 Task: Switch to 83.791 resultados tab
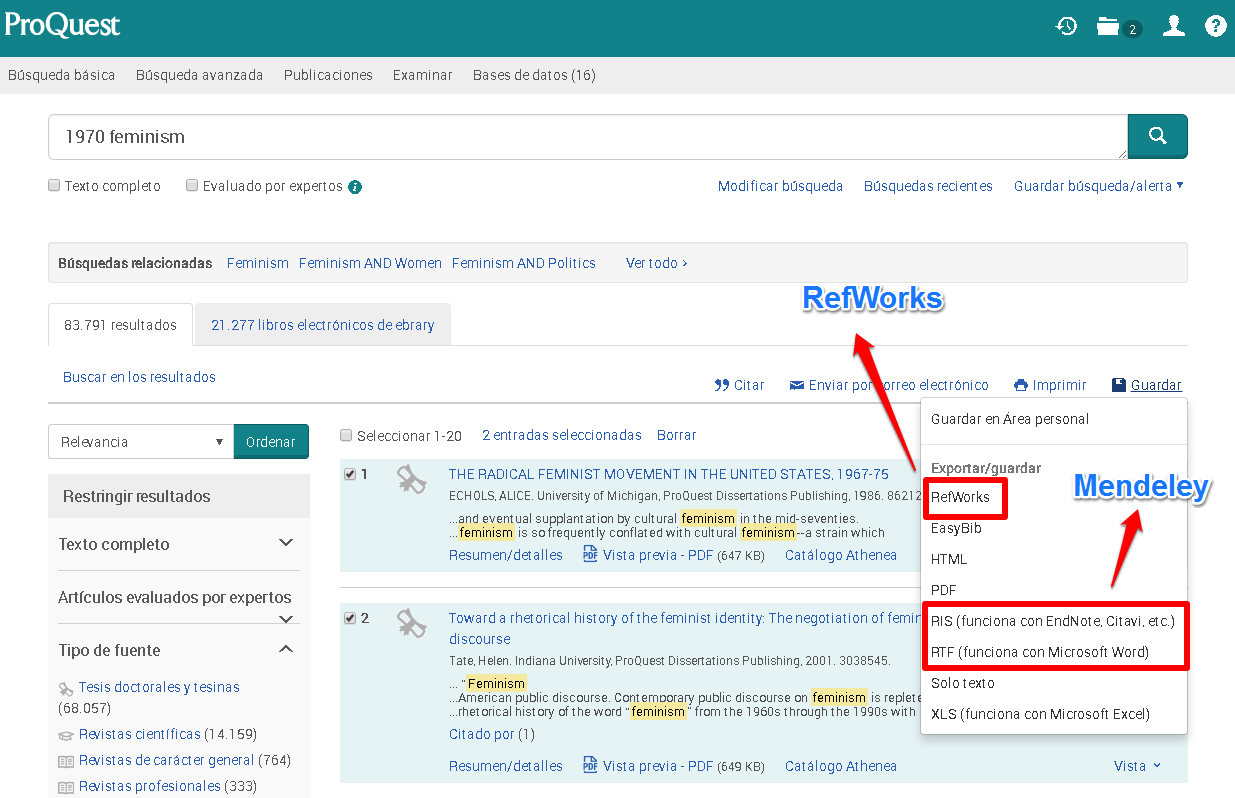tap(120, 325)
